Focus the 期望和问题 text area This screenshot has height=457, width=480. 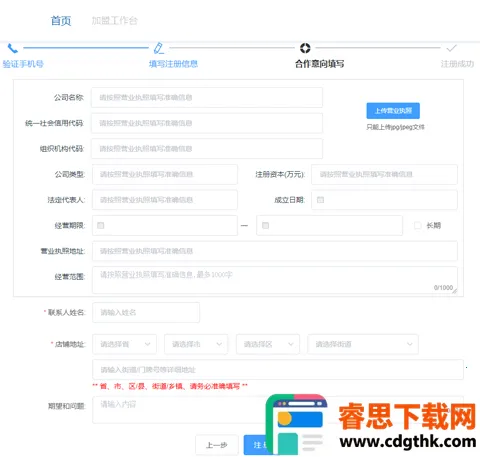[x=278, y=410]
